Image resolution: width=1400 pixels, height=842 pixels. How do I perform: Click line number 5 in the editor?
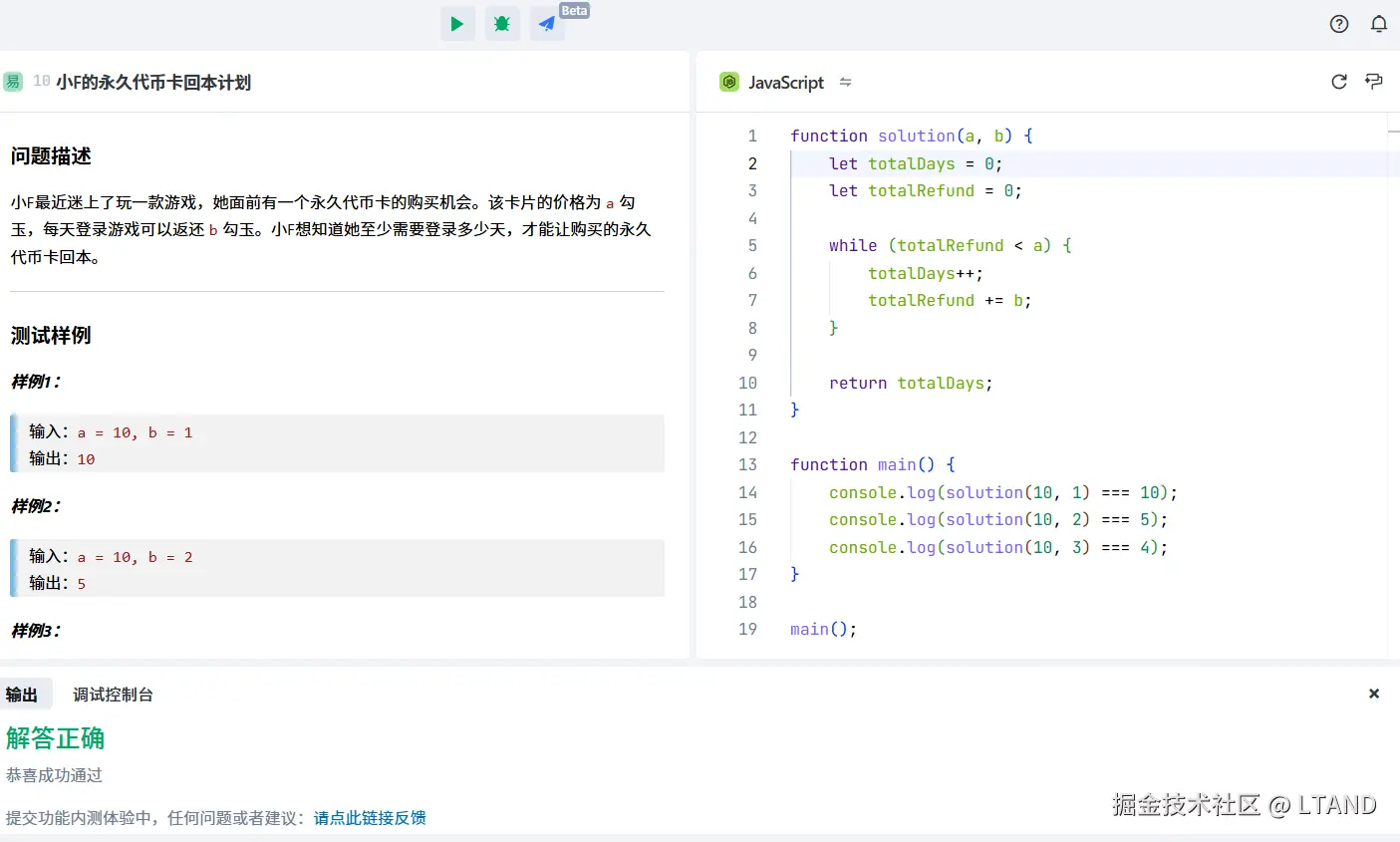click(x=752, y=245)
